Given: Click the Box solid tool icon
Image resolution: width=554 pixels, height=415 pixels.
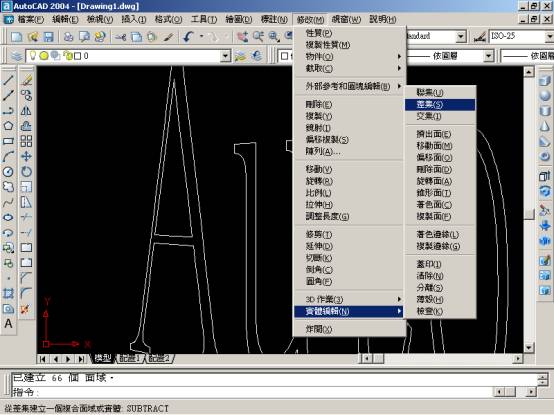Looking at the screenshot, I should point(544,81).
